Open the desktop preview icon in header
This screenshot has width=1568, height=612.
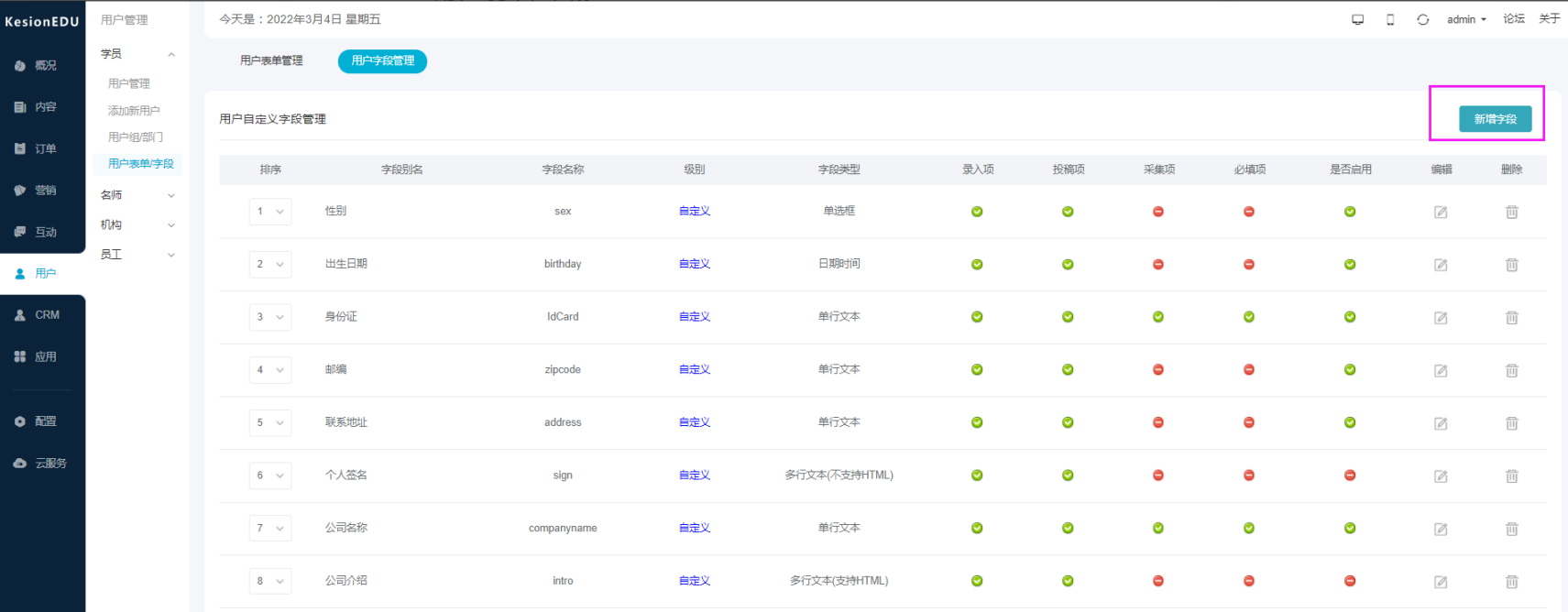1357,19
